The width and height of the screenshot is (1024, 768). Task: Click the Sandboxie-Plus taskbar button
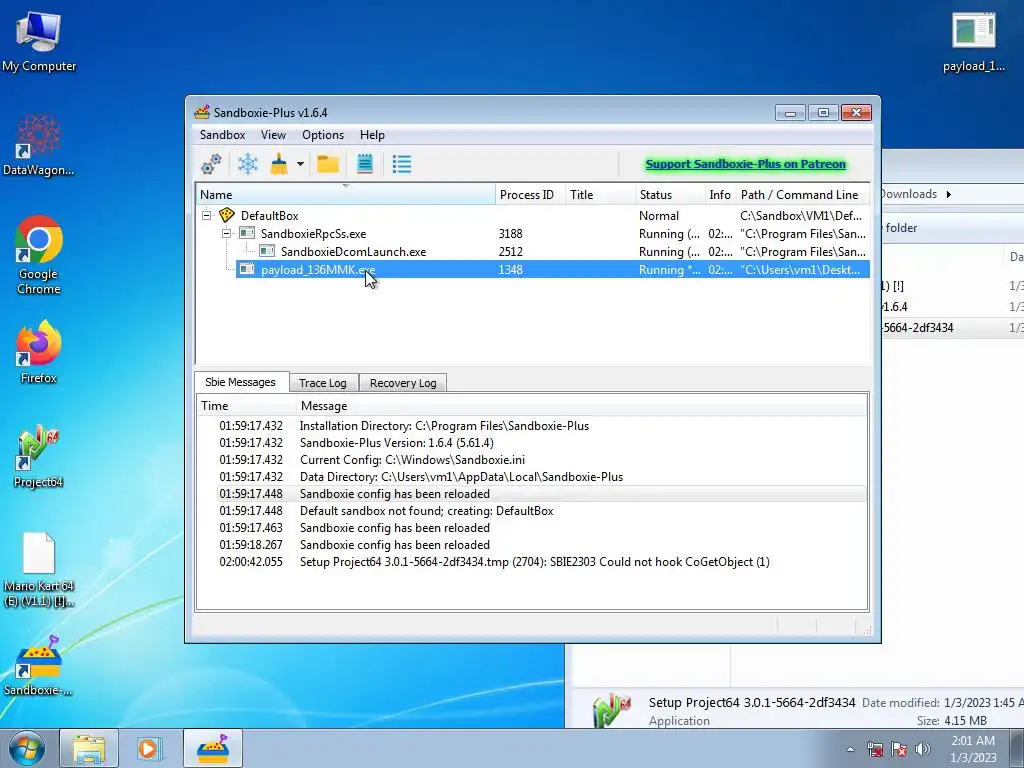(x=213, y=748)
